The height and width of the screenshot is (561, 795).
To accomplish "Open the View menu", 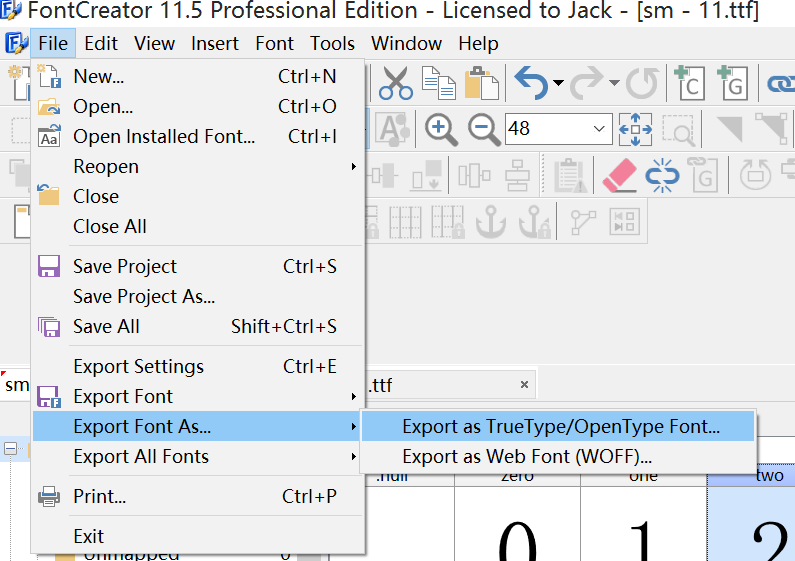I will coord(155,44).
